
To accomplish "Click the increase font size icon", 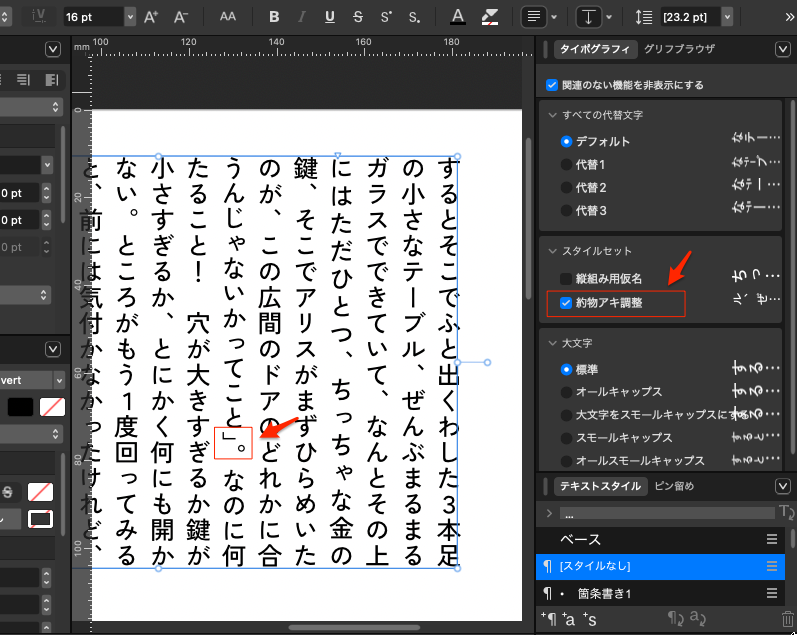I will pos(151,16).
